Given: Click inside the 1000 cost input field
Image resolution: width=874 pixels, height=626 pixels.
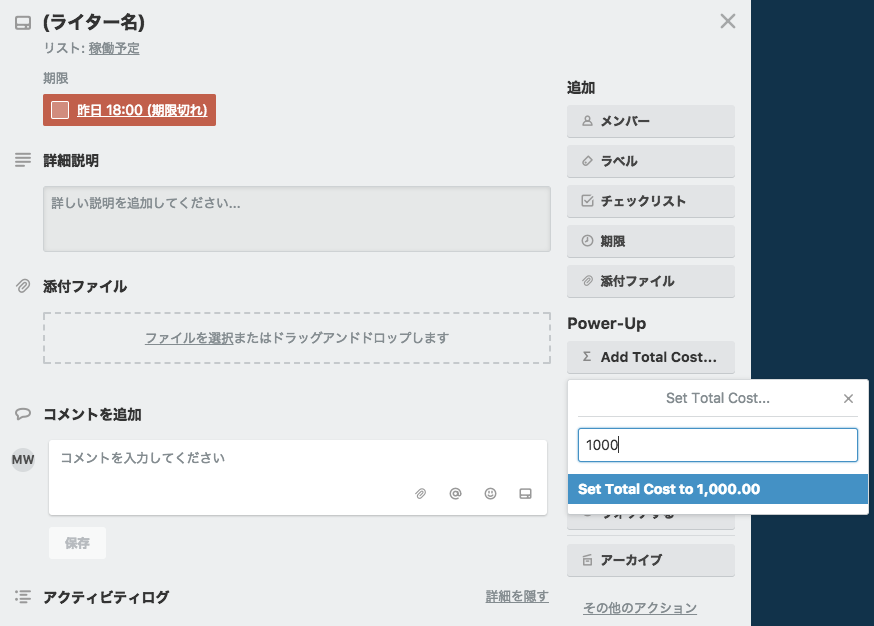Looking at the screenshot, I should click(x=717, y=444).
